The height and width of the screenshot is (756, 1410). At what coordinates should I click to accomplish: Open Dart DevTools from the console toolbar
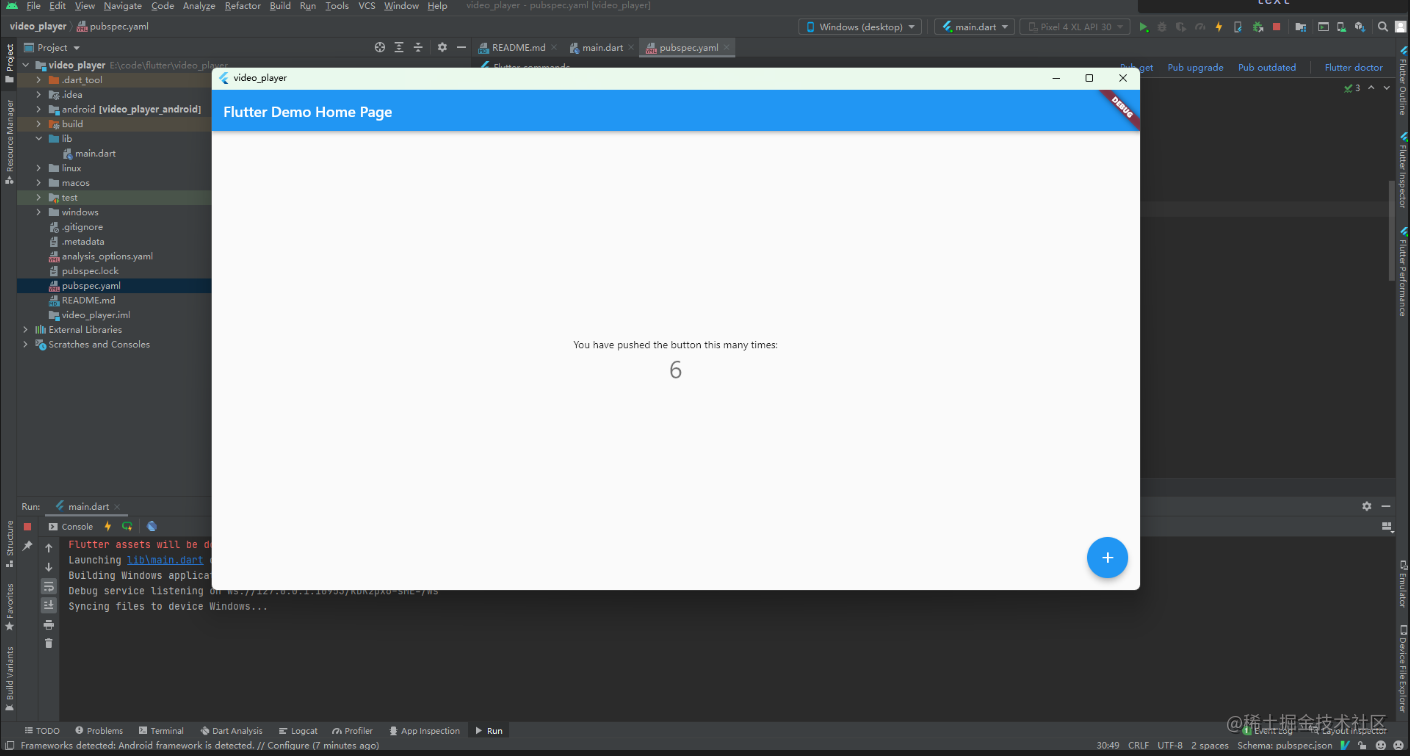(x=151, y=526)
